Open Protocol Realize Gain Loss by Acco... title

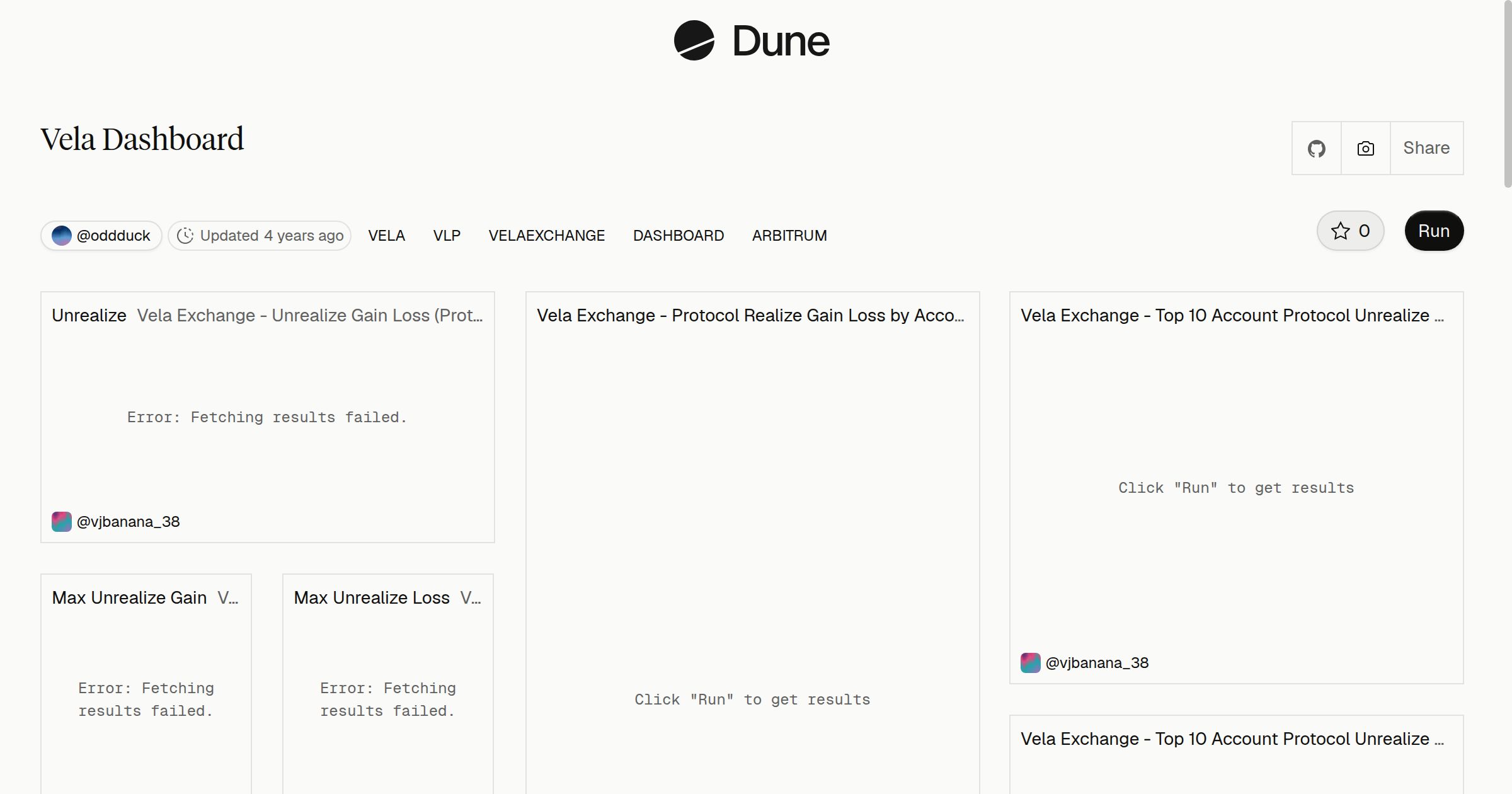[750, 315]
